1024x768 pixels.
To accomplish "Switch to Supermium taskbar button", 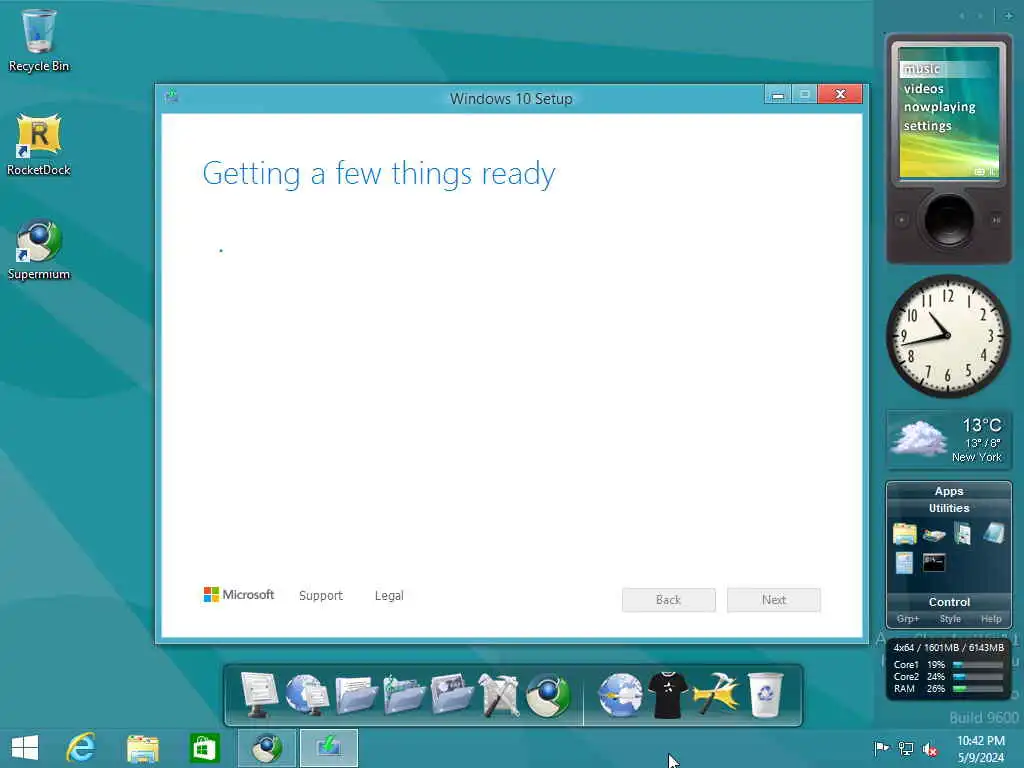I will click(266, 748).
